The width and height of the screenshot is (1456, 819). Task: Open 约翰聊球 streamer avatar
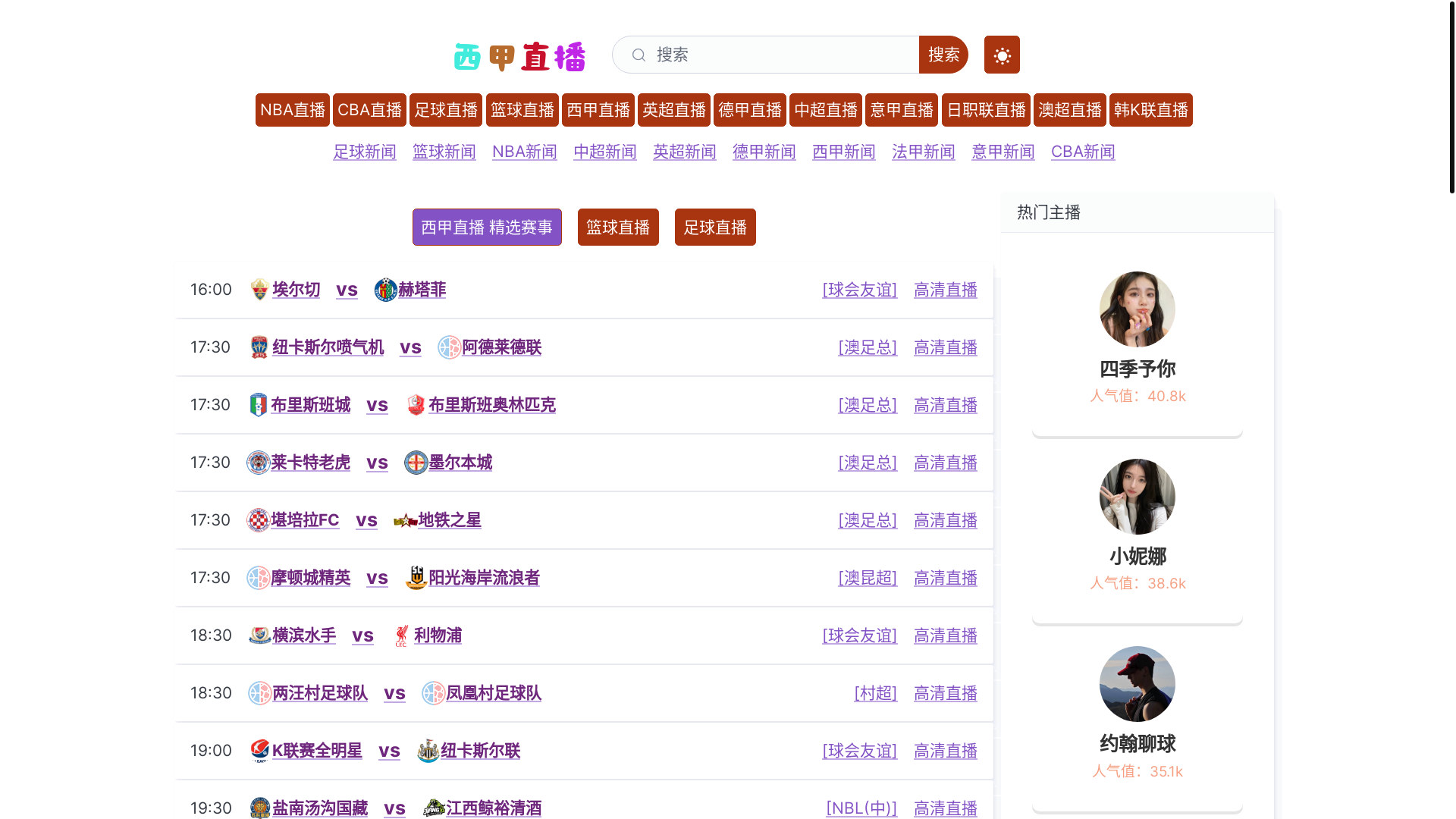tap(1137, 684)
